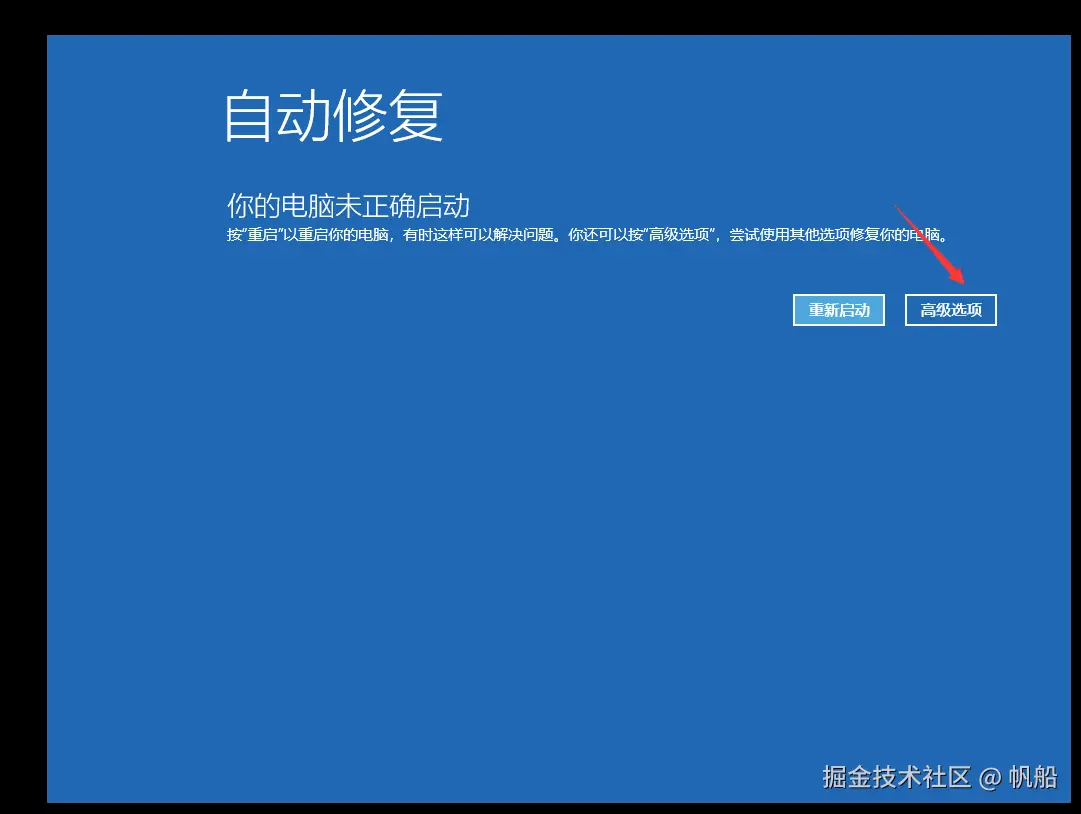The image size is (1081, 814).
Task: Click the highlighted blue Restart button on the left
Action: 839,310
